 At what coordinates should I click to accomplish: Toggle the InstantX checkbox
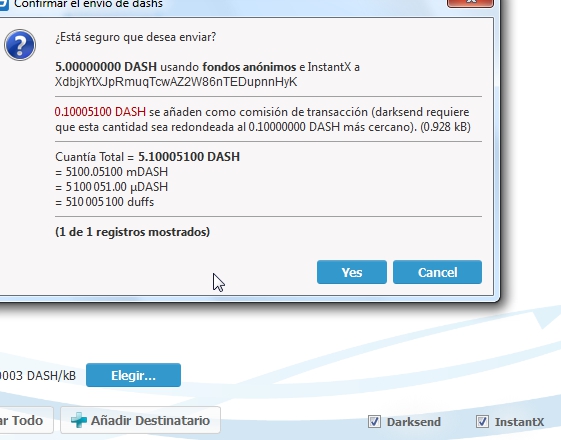(x=482, y=422)
